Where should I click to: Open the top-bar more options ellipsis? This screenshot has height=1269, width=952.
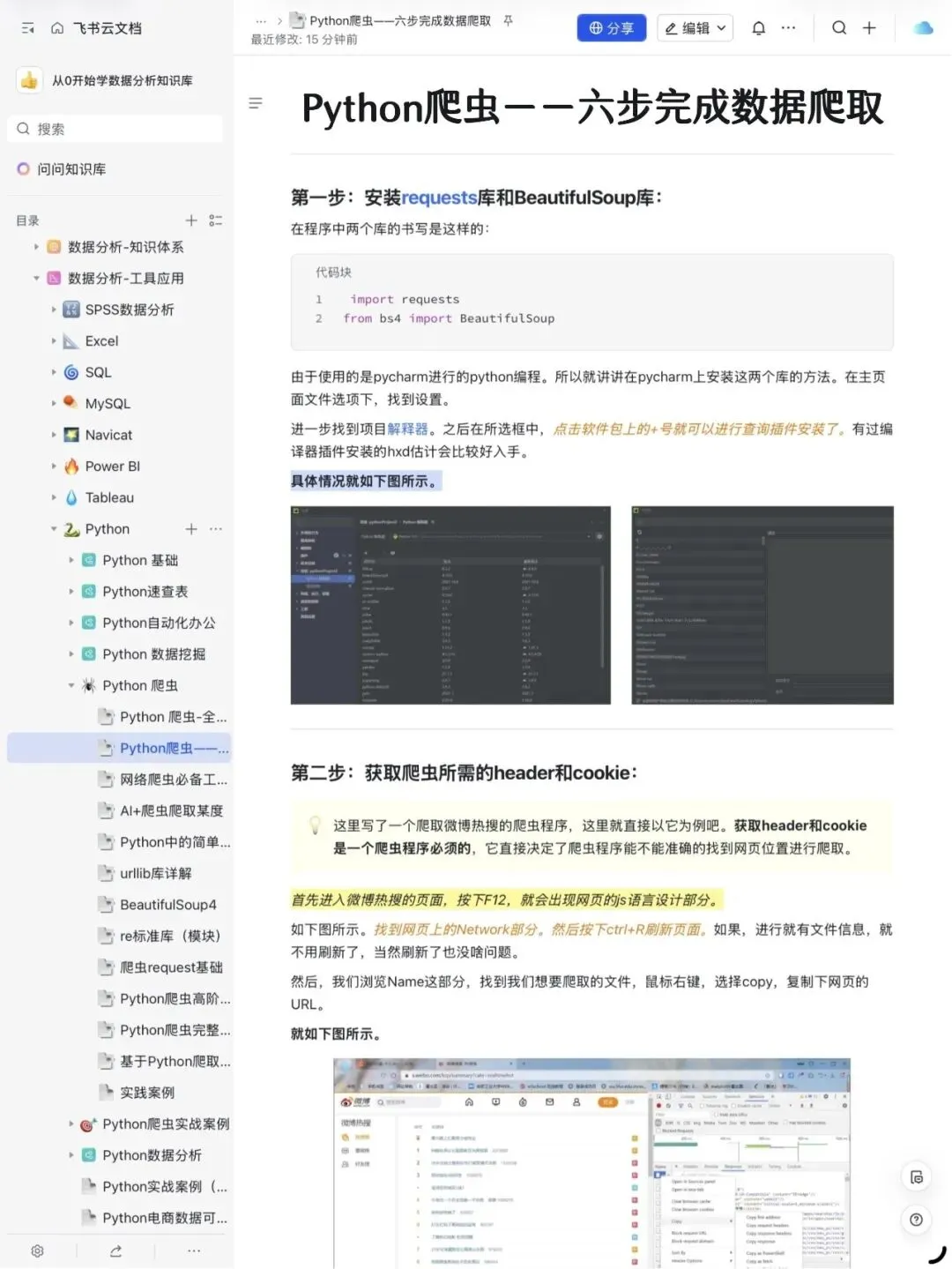coord(788,28)
